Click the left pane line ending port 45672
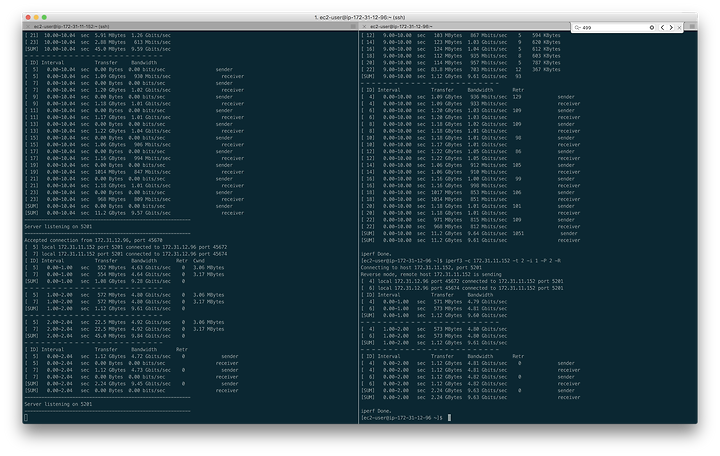 coord(126,247)
